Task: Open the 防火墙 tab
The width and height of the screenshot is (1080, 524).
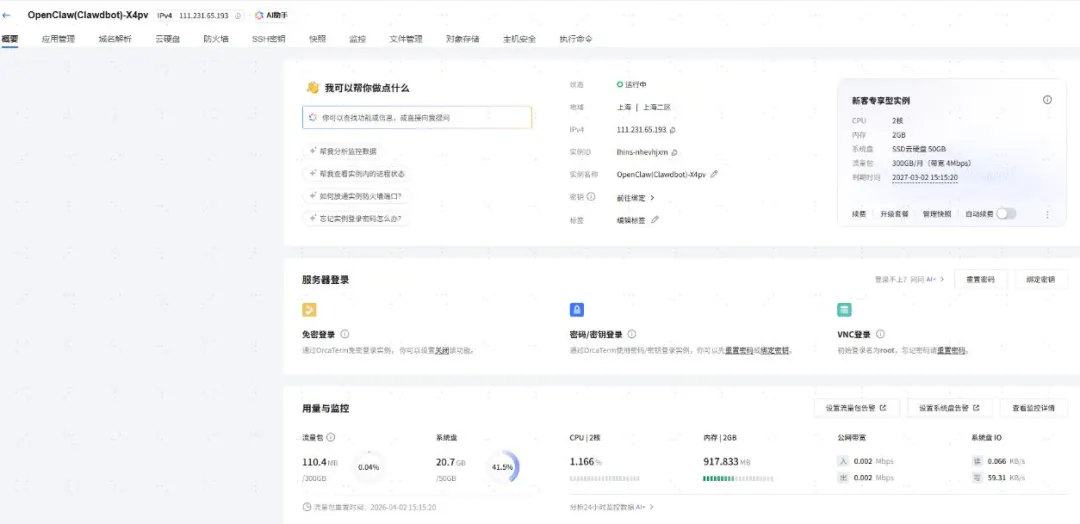Action: 216,39
